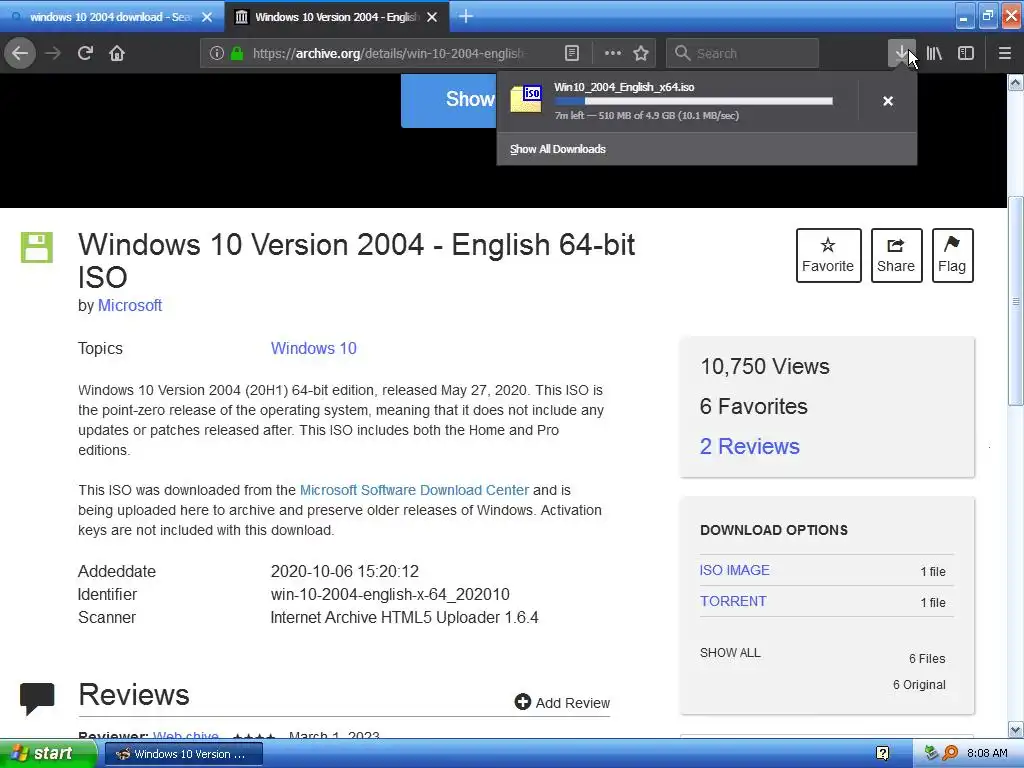Flag this item
This screenshot has height=768, width=1024.
tap(952, 255)
